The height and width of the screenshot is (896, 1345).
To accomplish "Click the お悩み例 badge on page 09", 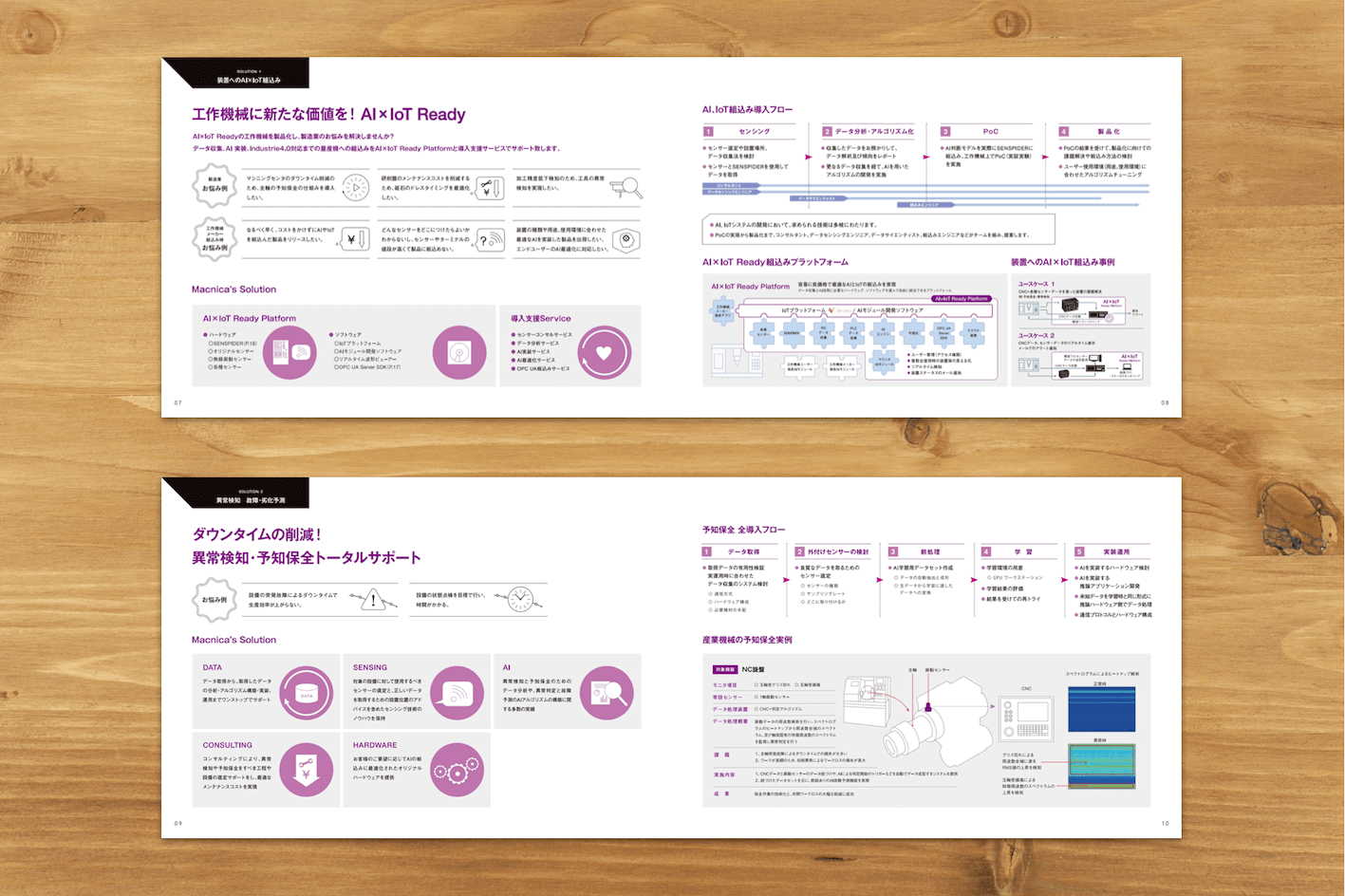I will tap(215, 599).
